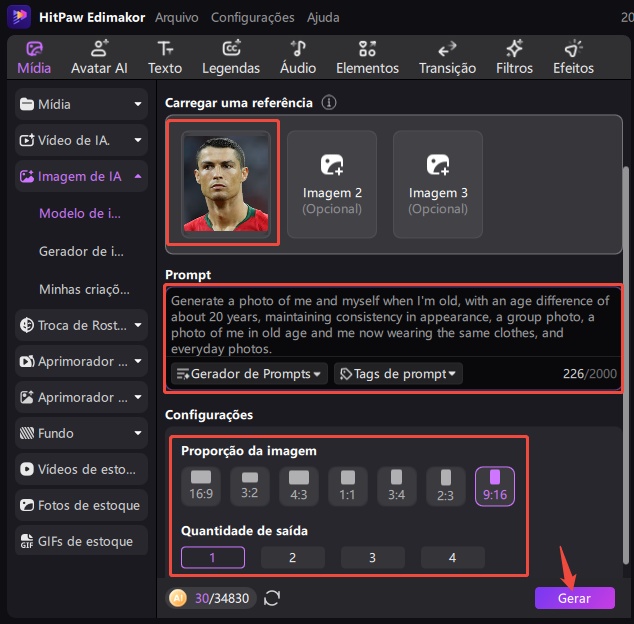This screenshot has height=624, width=634.
Task: Select the 1:1 aspect ratio
Action: [x=348, y=486]
